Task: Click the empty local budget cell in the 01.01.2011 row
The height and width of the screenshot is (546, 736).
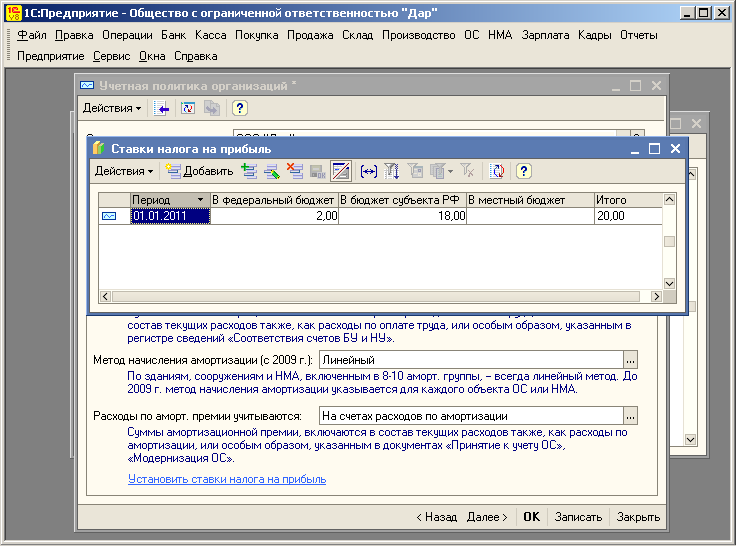Action: click(x=530, y=216)
